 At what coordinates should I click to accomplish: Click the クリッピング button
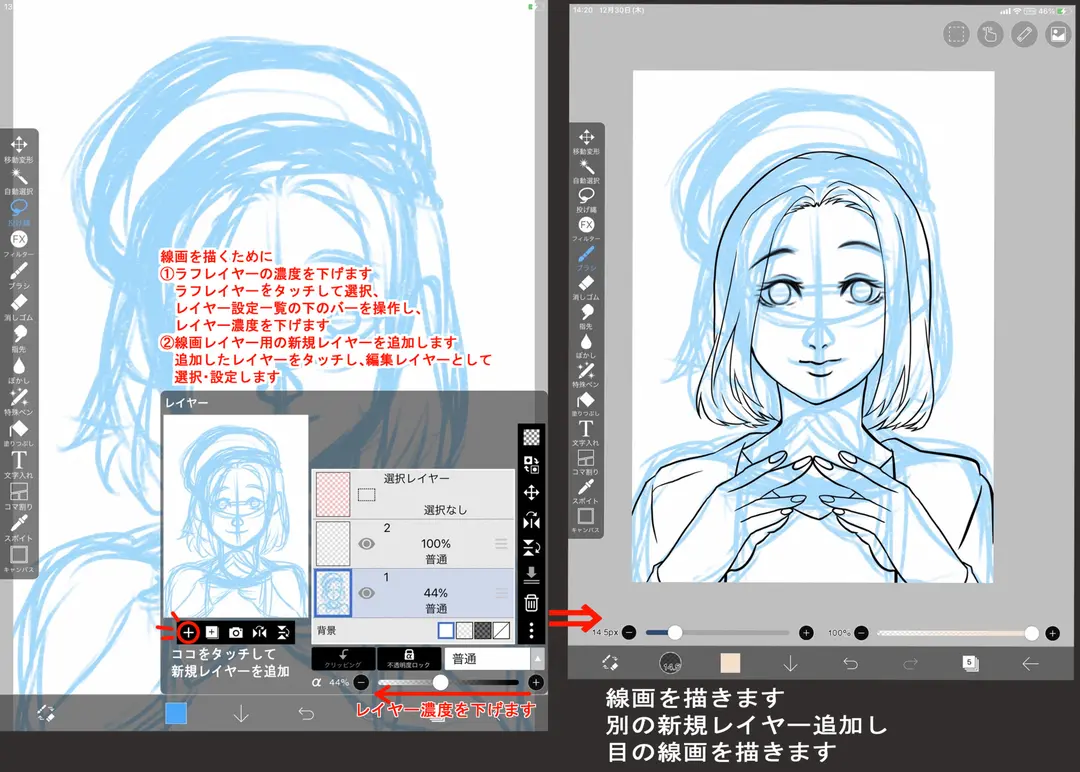point(343,659)
